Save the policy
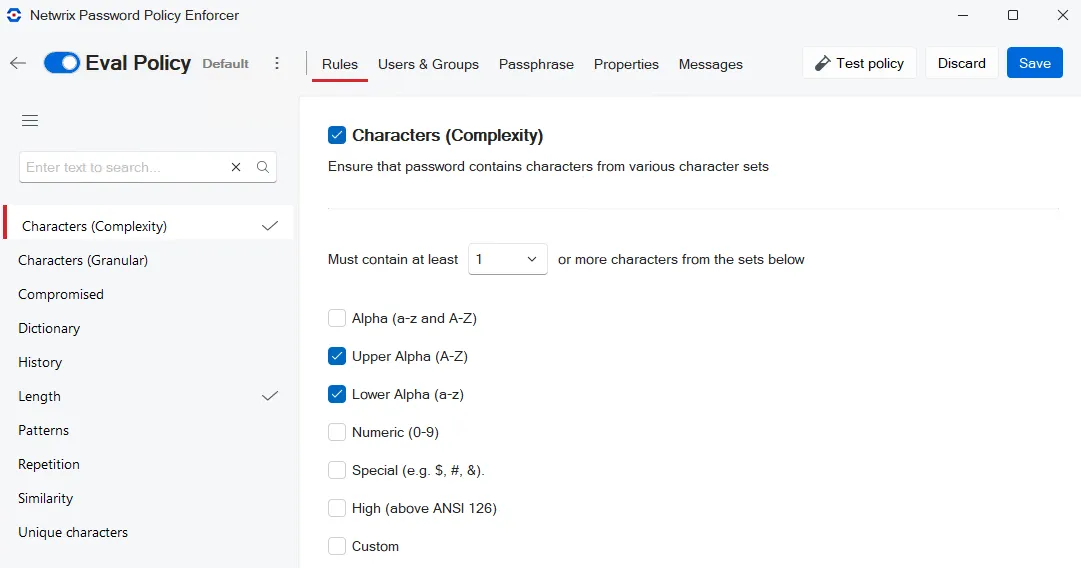 pos(1035,63)
